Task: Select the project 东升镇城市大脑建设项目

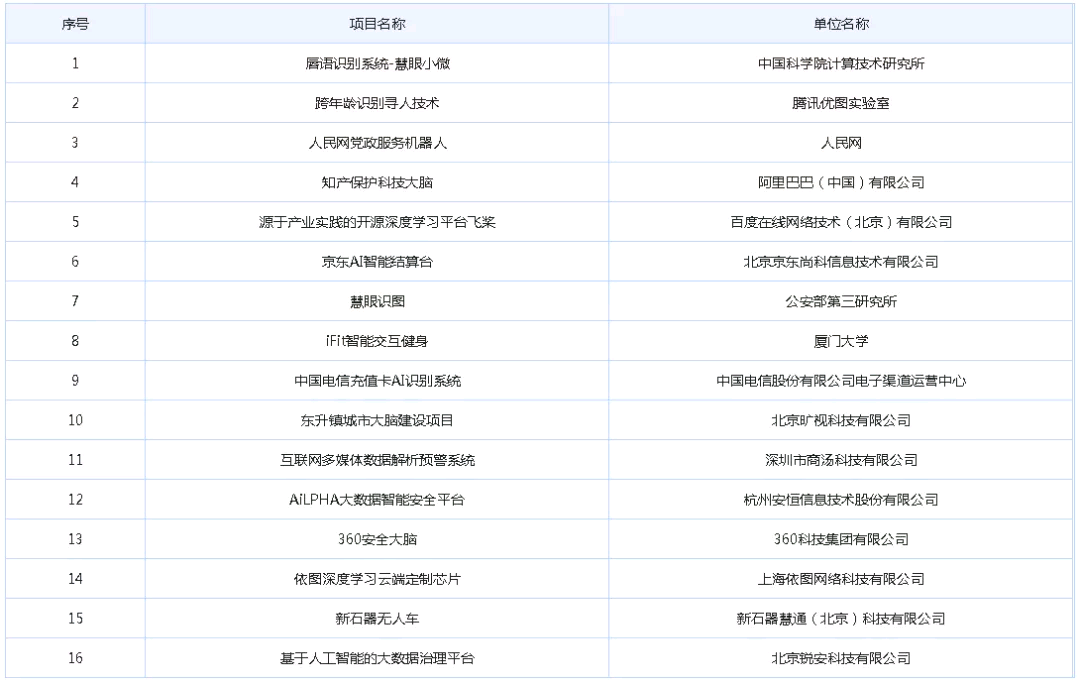Action: (377, 420)
